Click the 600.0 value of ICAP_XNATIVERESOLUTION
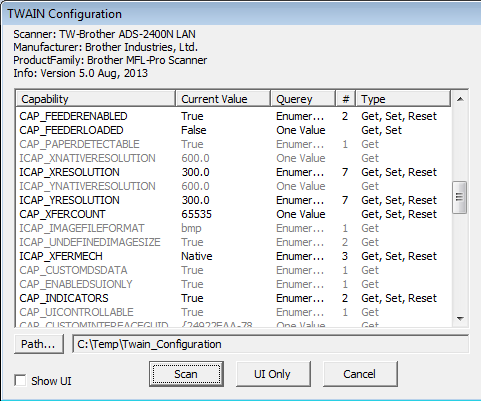Image resolution: width=481 pixels, height=401 pixels. point(195,158)
